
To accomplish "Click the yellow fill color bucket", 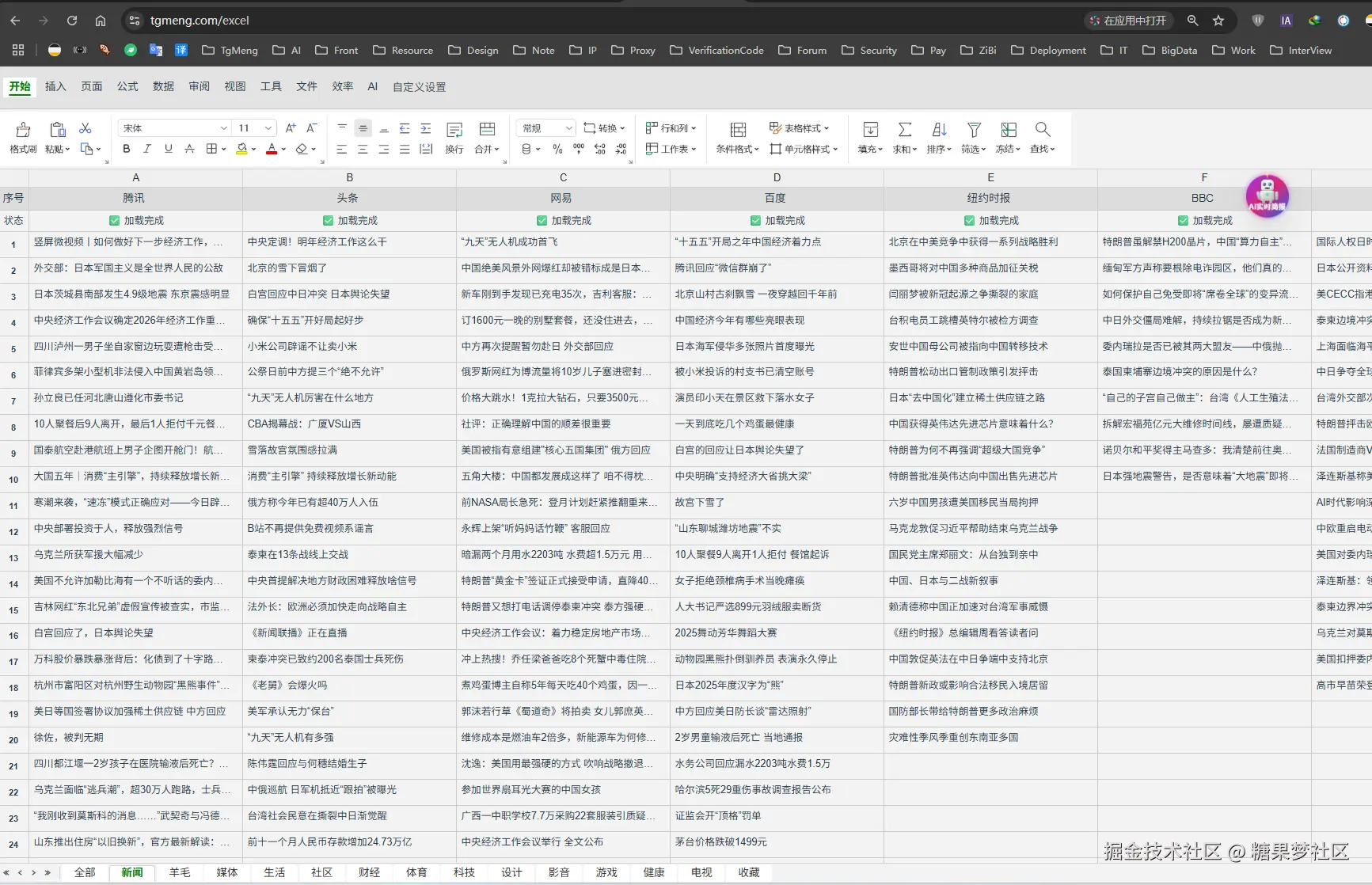I will tap(241, 149).
